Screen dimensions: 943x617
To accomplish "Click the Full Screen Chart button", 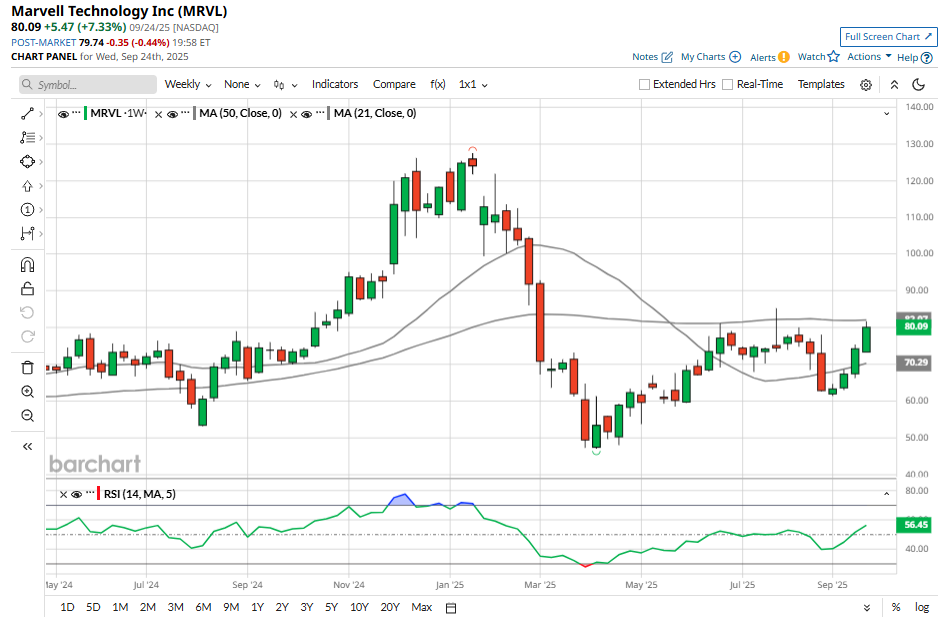I will [x=888, y=37].
